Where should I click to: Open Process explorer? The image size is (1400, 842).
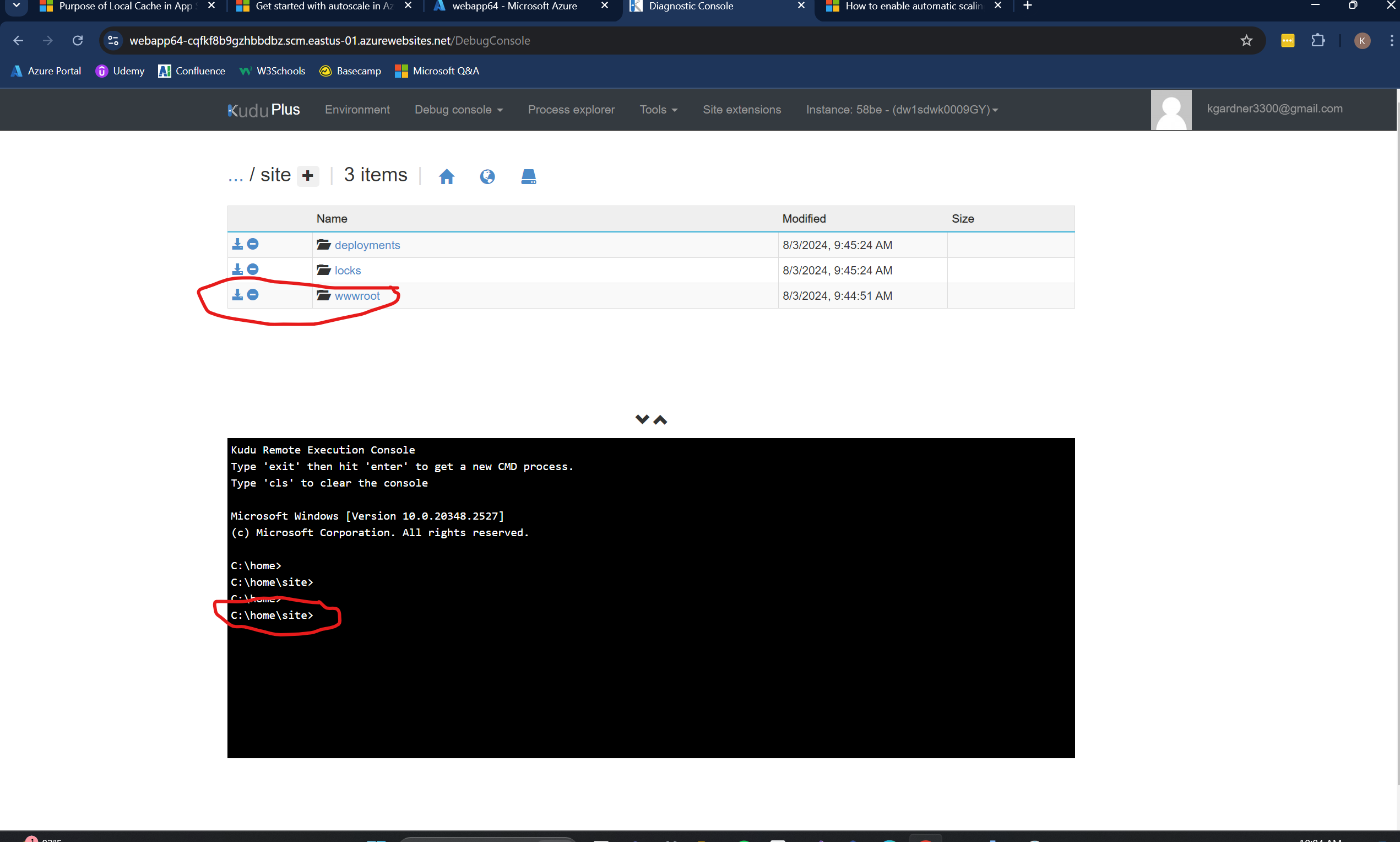[571, 110]
